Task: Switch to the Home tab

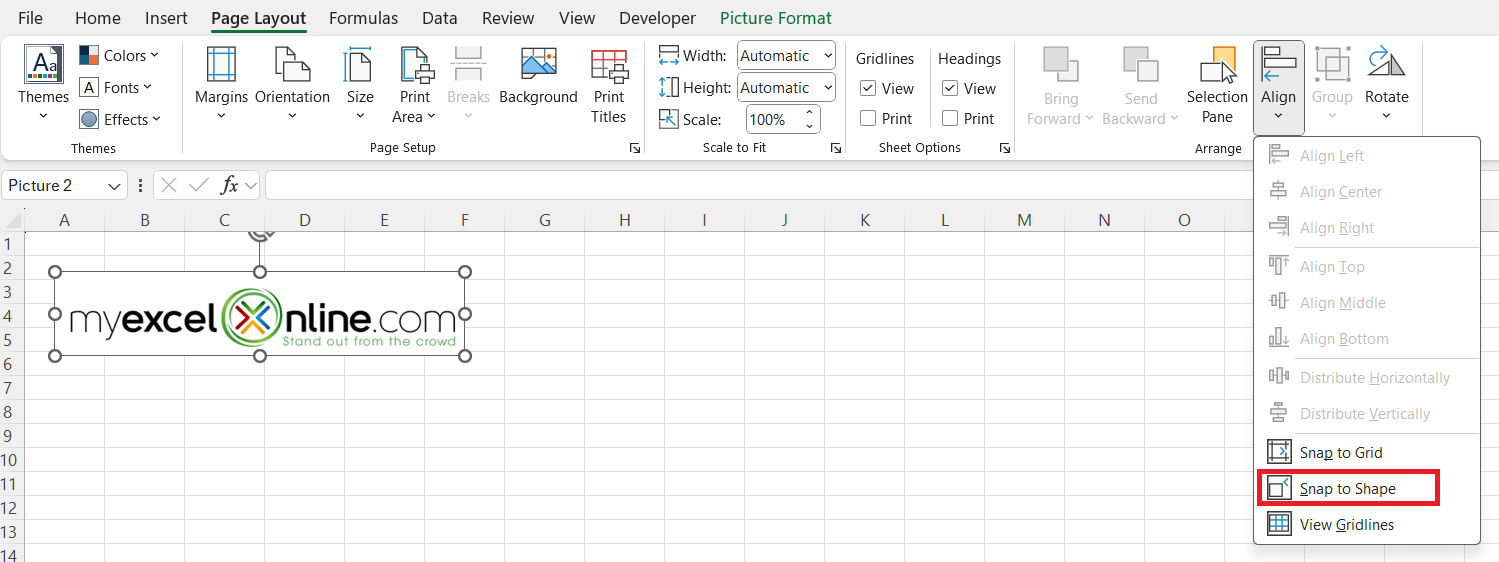Action: point(98,18)
